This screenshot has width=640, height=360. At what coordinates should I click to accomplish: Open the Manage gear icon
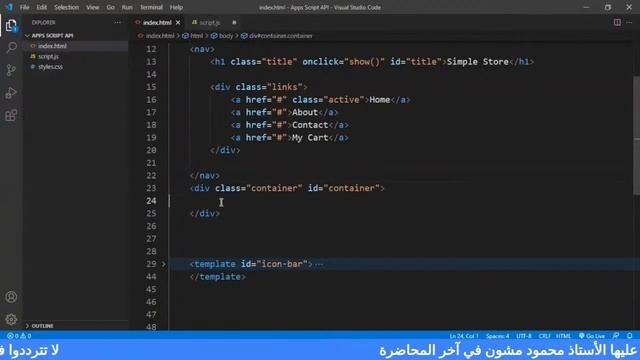click(x=11, y=319)
